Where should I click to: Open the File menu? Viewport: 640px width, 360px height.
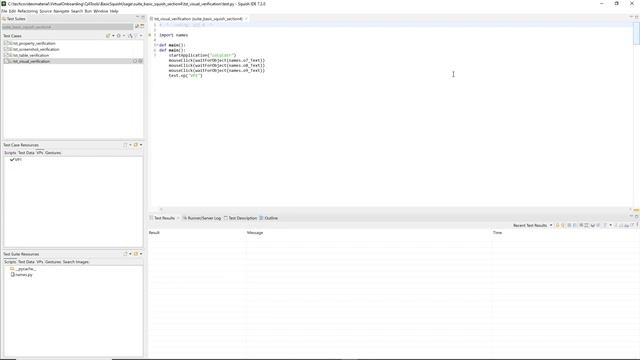[4, 11]
